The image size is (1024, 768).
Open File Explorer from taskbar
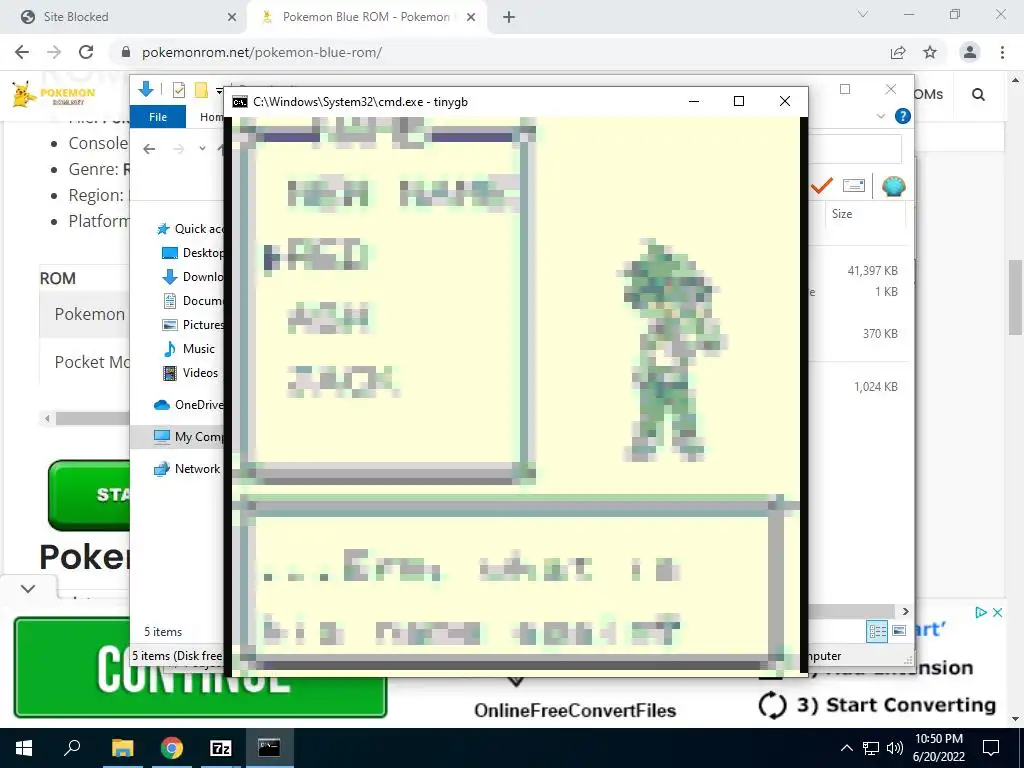(x=122, y=748)
